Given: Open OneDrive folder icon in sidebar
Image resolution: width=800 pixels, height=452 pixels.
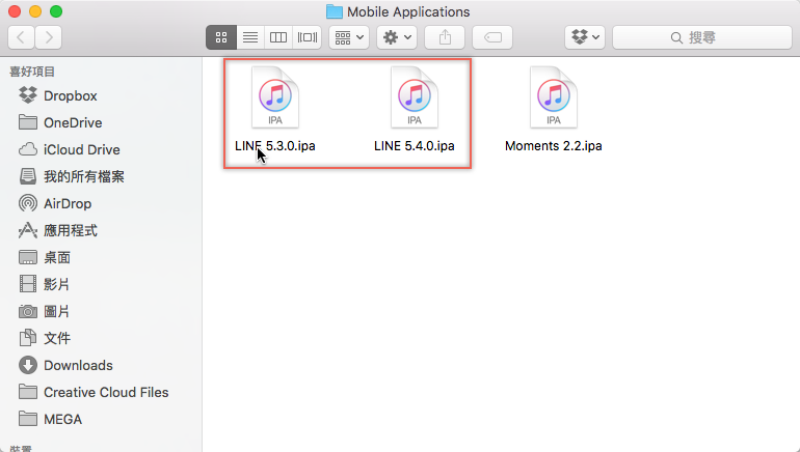Looking at the screenshot, I should click(28, 122).
